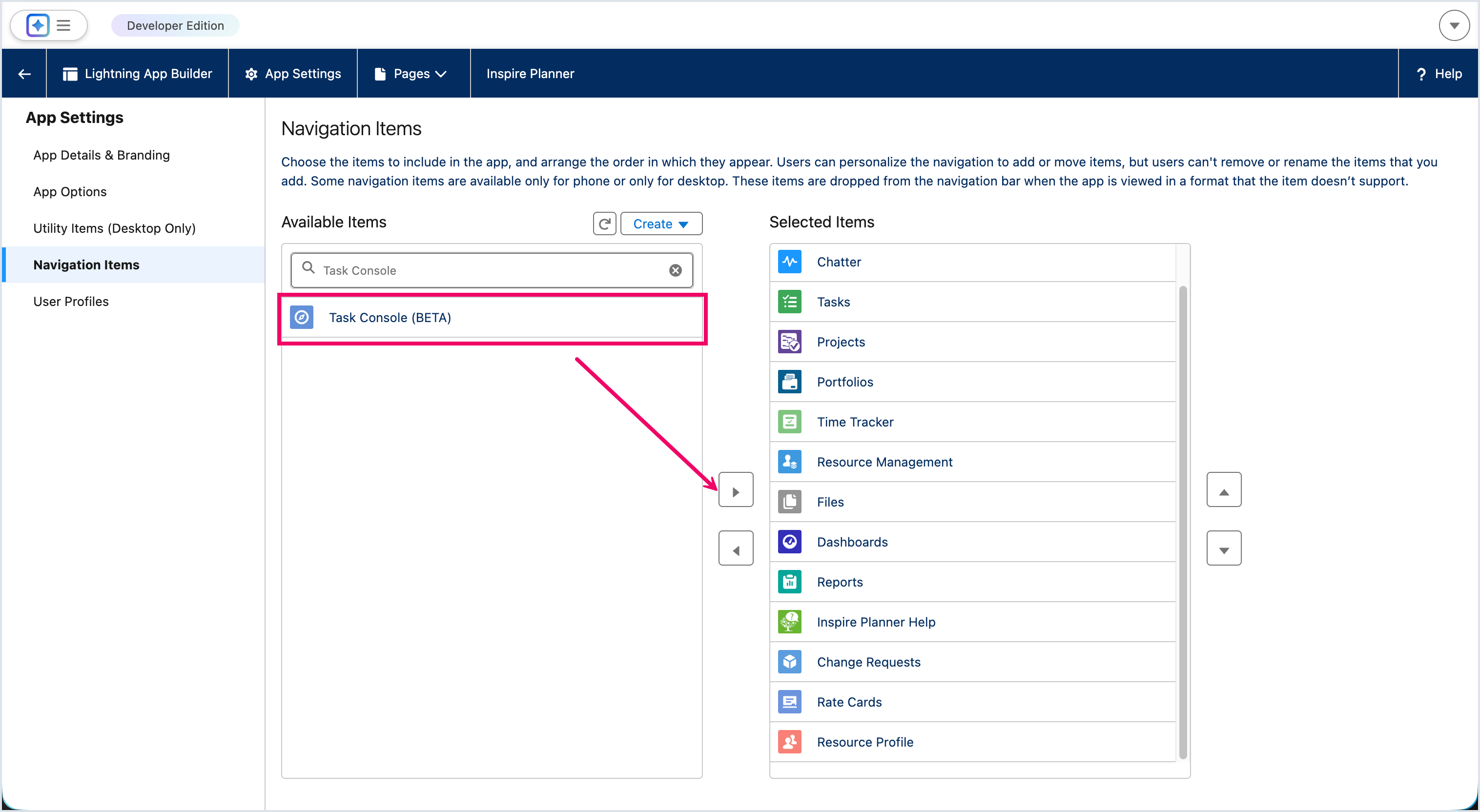This screenshot has height=812, width=1480.
Task: Click the Time Tracker icon
Action: tap(790, 422)
